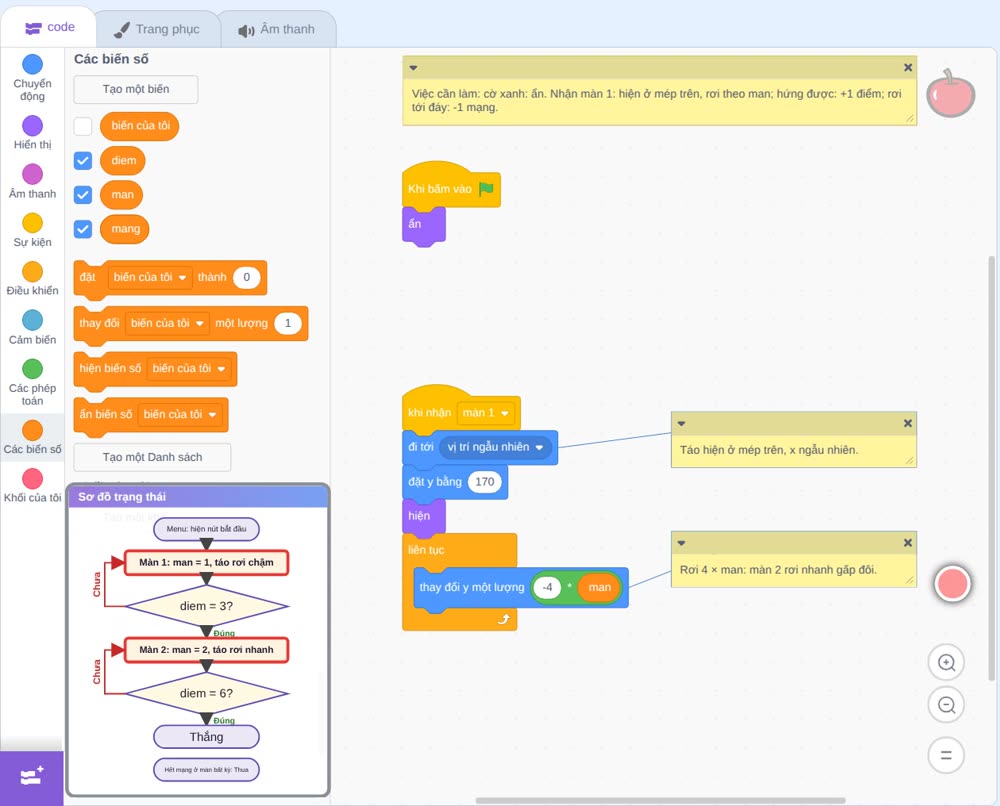Close the 'Rơi 4 × man' comment

pos(908,543)
